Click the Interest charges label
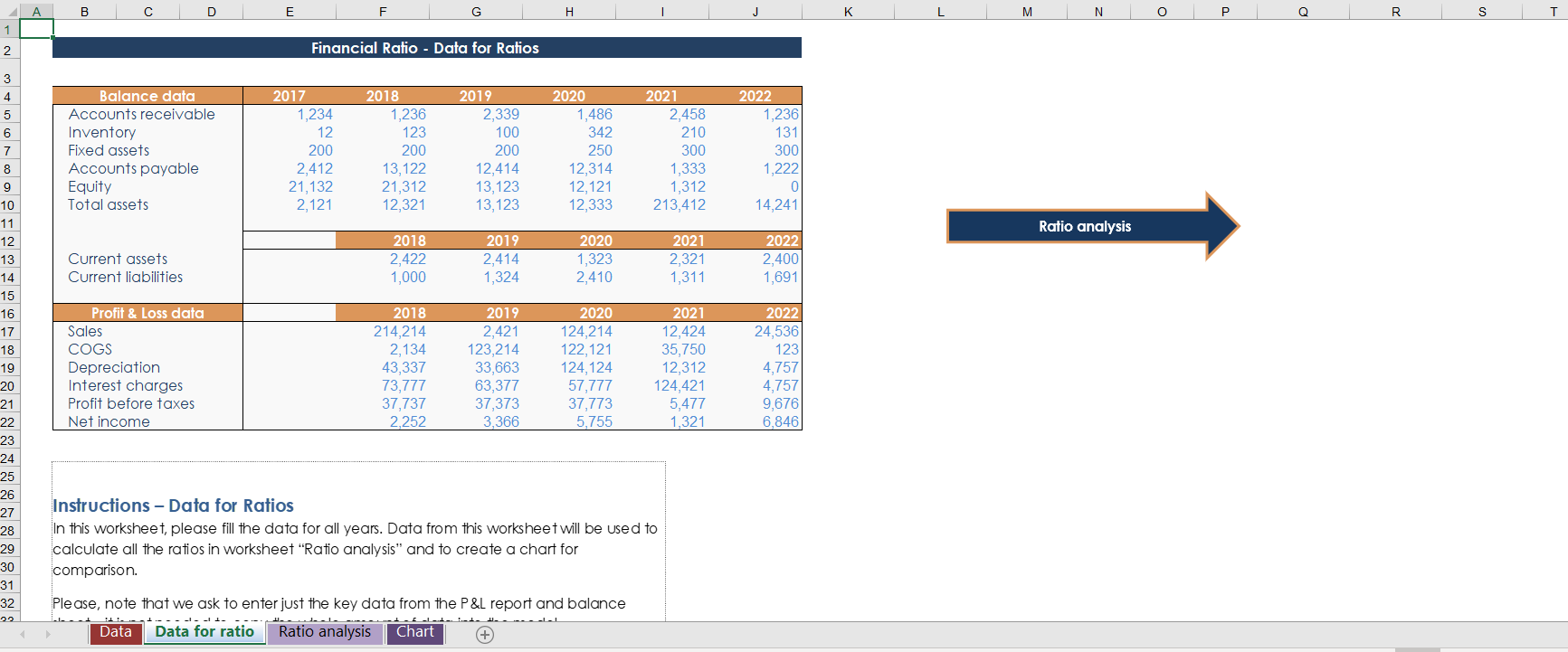The image size is (1568, 652). [126, 385]
